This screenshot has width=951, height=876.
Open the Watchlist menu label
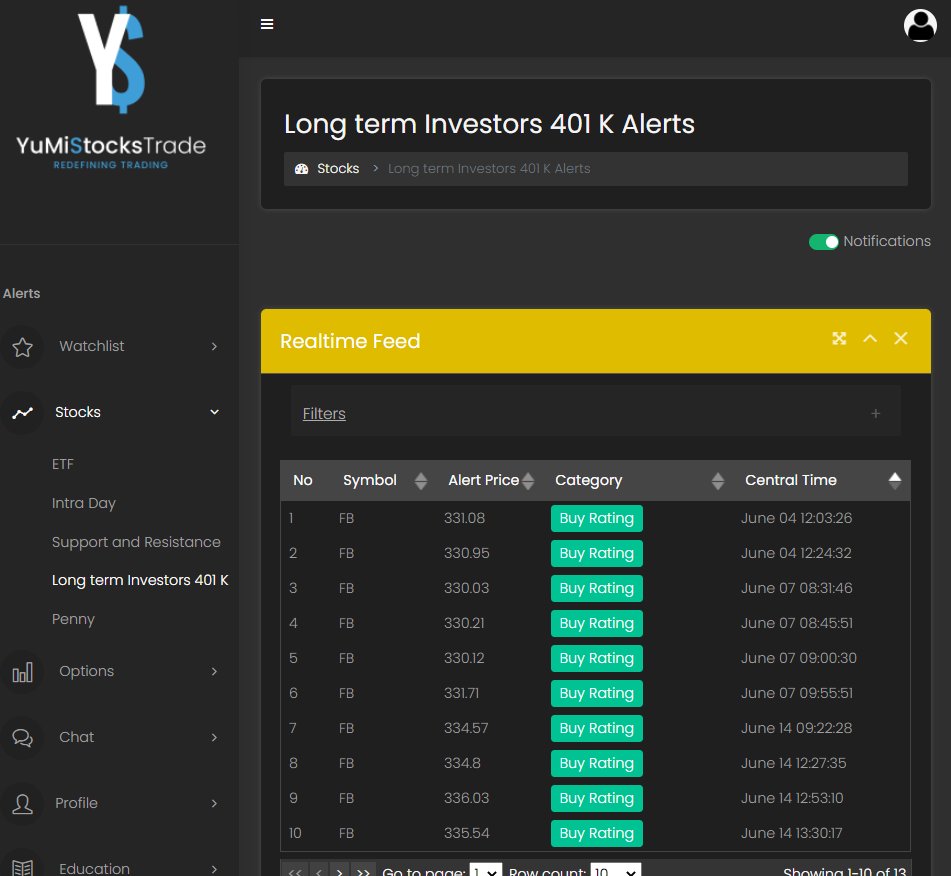(92, 346)
